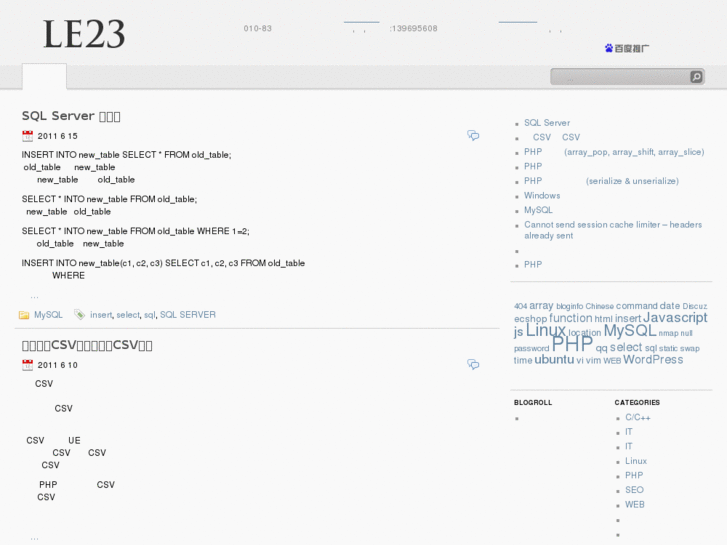Open the comments bubble icon for SQL Server post
Screen dimensions: 727x545
coord(473,135)
